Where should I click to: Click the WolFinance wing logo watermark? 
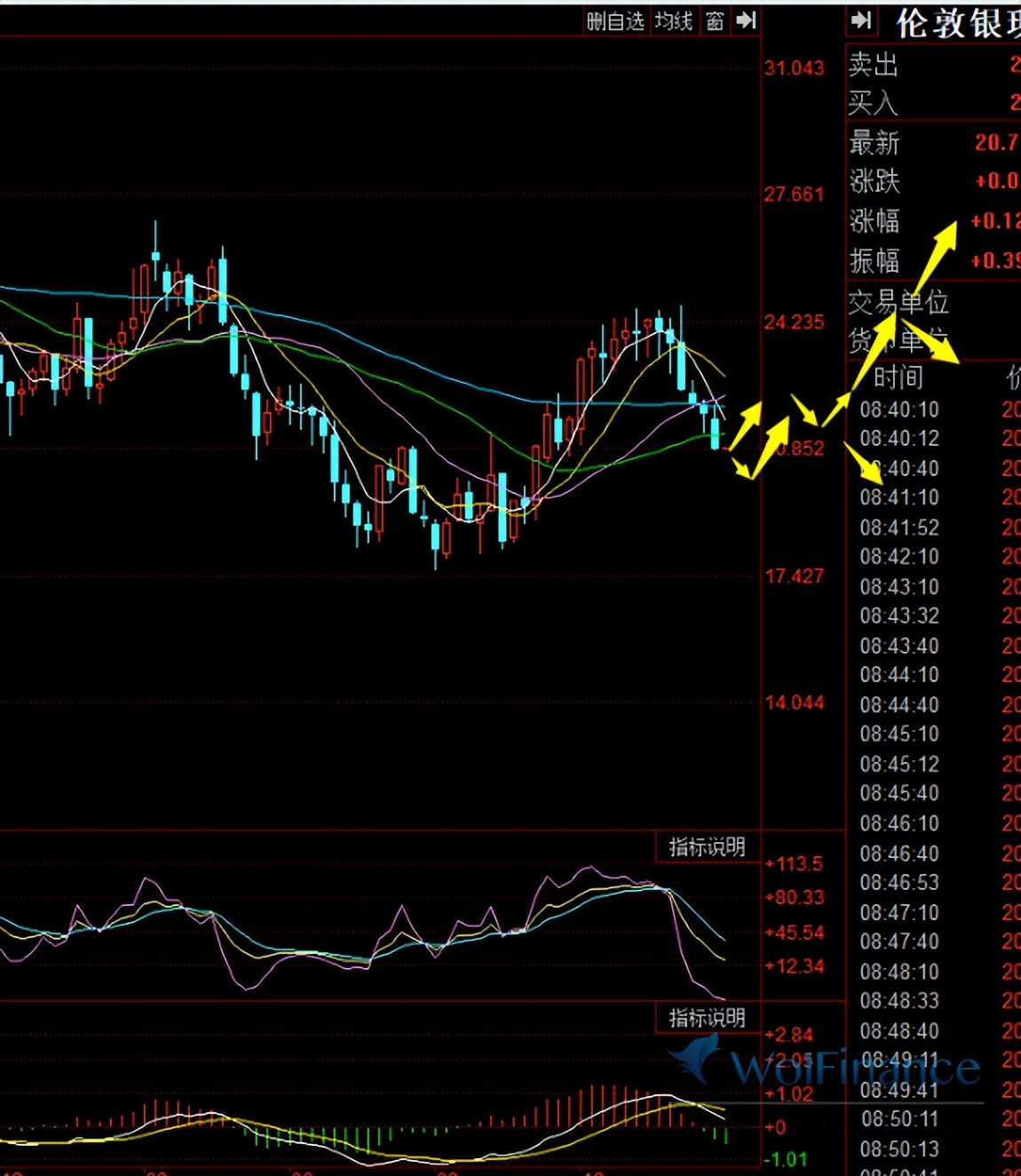(694, 1058)
